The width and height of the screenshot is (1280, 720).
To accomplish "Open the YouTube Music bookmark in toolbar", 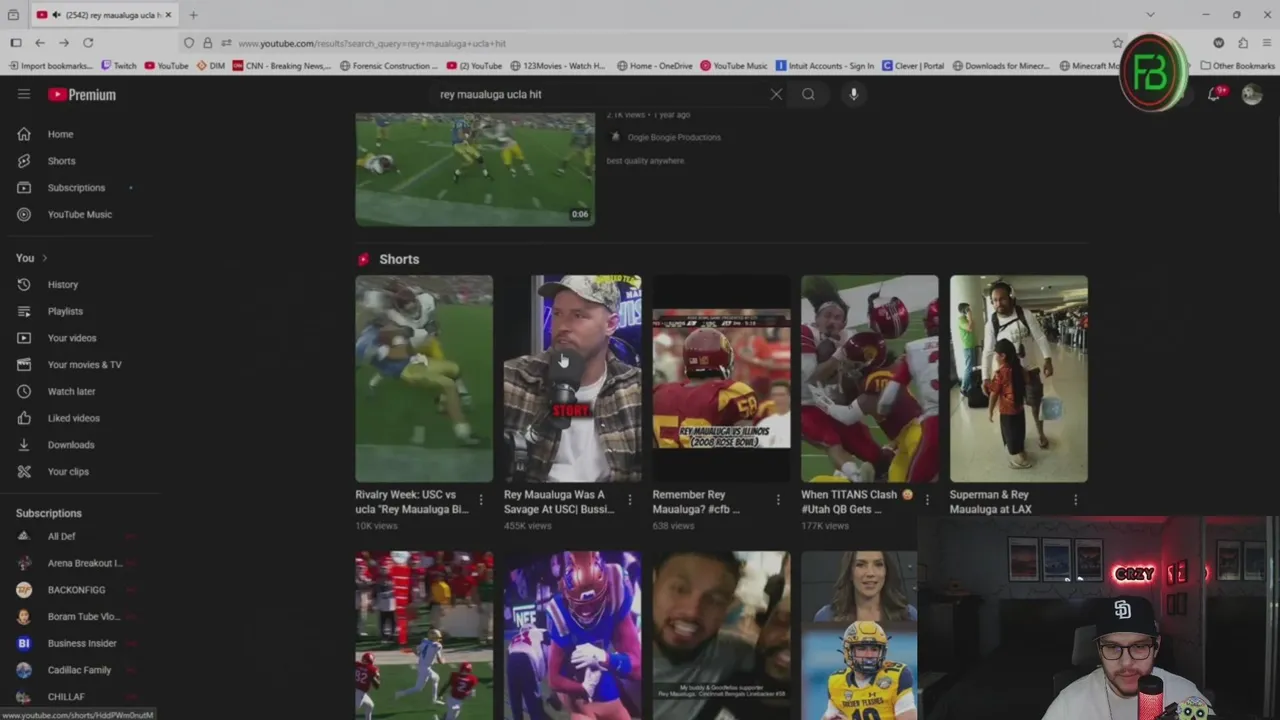I will click(734, 66).
